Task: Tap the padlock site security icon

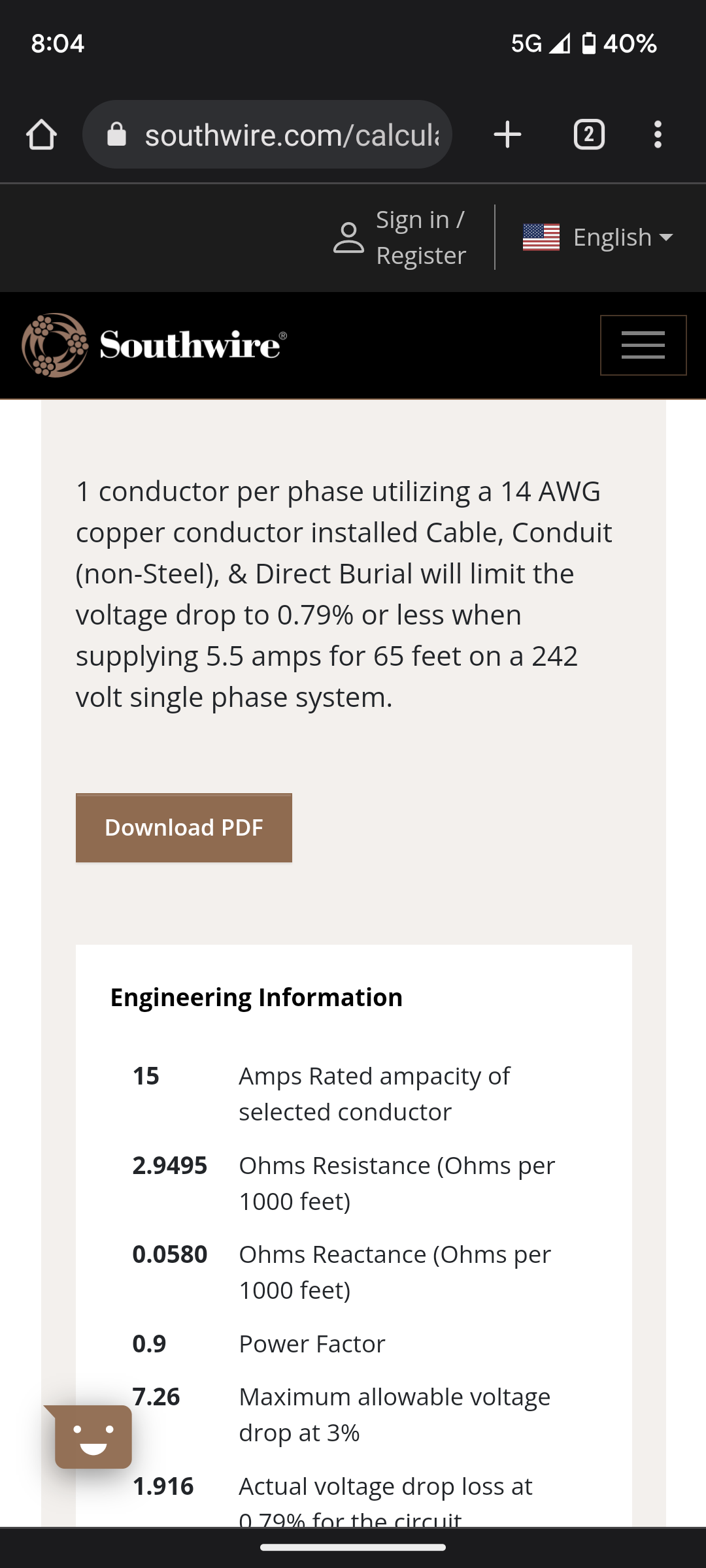Action: coord(116,135)
